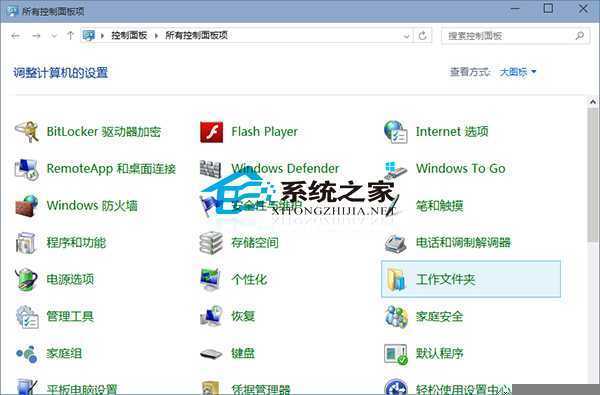600x395 pixels.
Task: Click the 控制面板 breadcrumb
Action: pyautogui.click(x=129, y=35)
